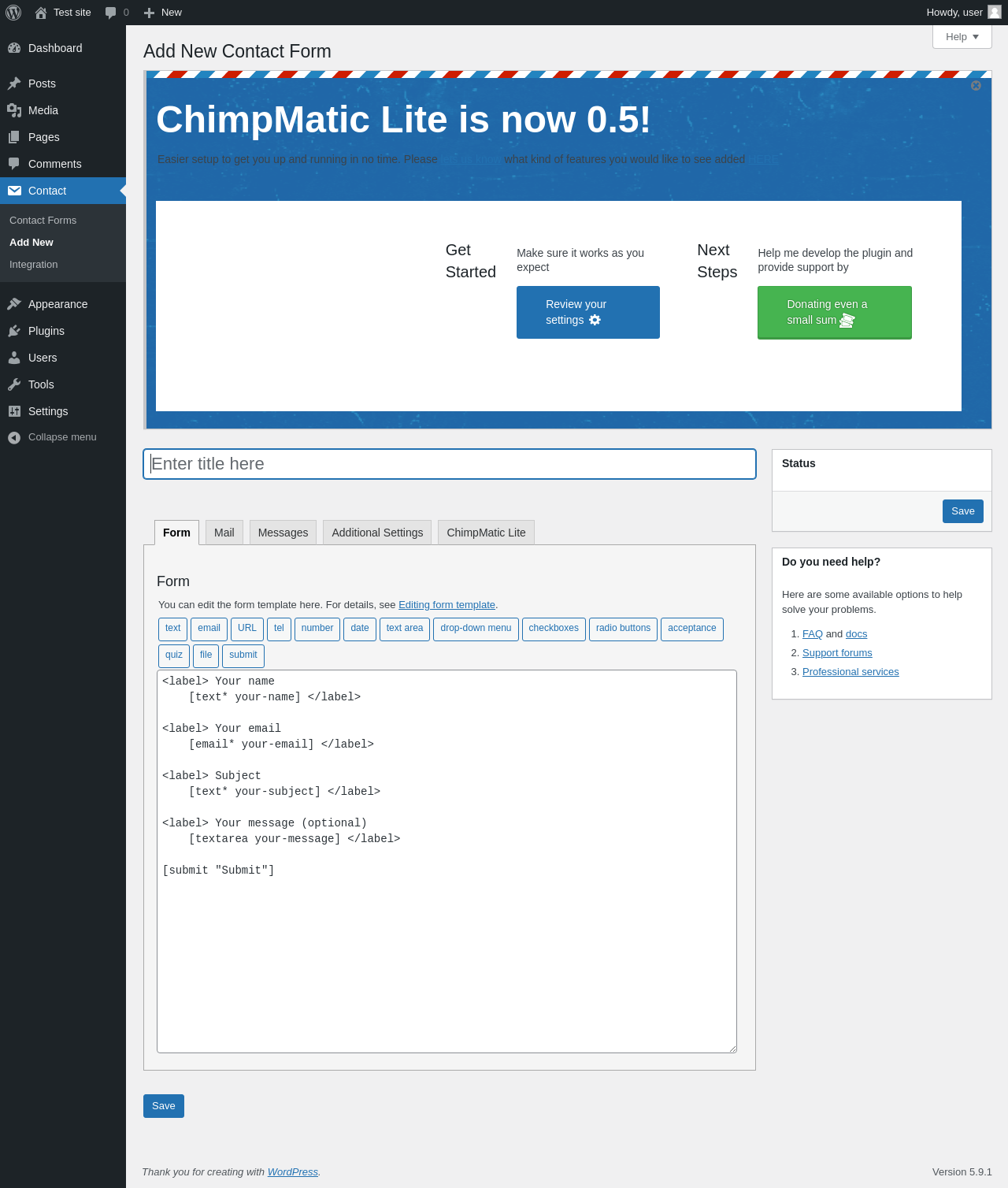The height and width of the screenshot is (1188, 1008).
Task: Focus the Enter title here field
Action: pyautogui.click(x=450, y=464)
